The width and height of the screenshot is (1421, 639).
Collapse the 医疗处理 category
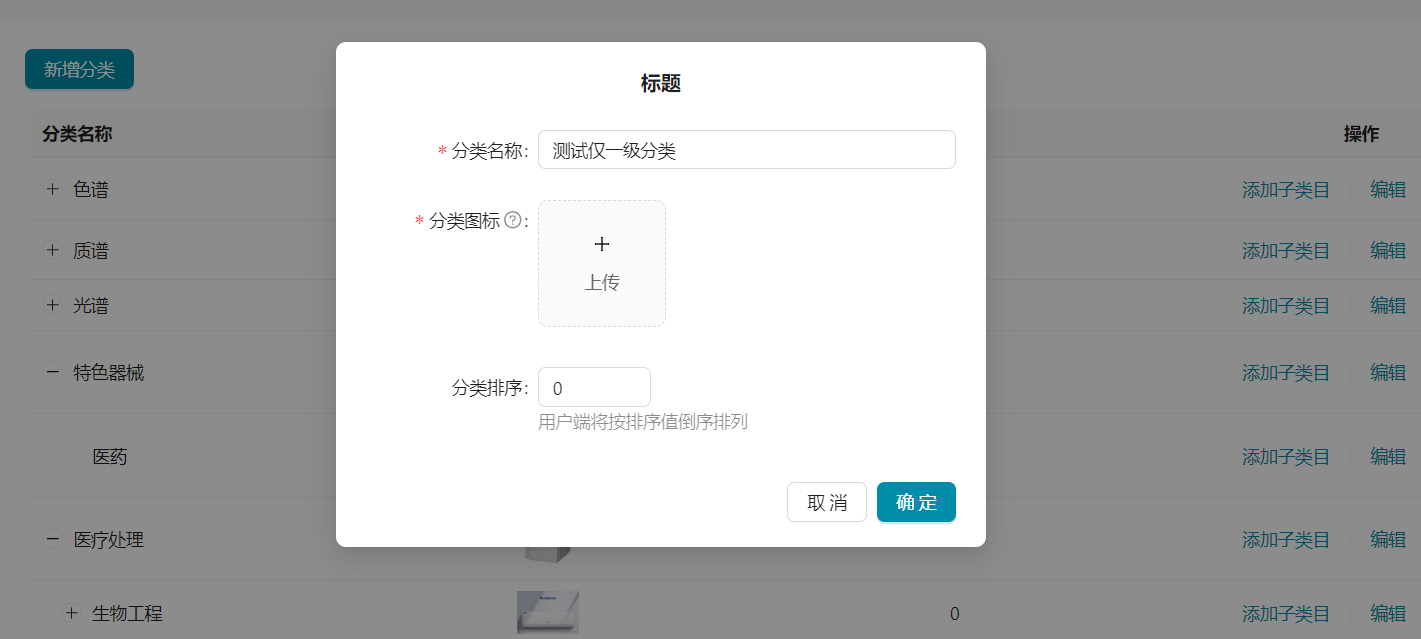point(52,539)
